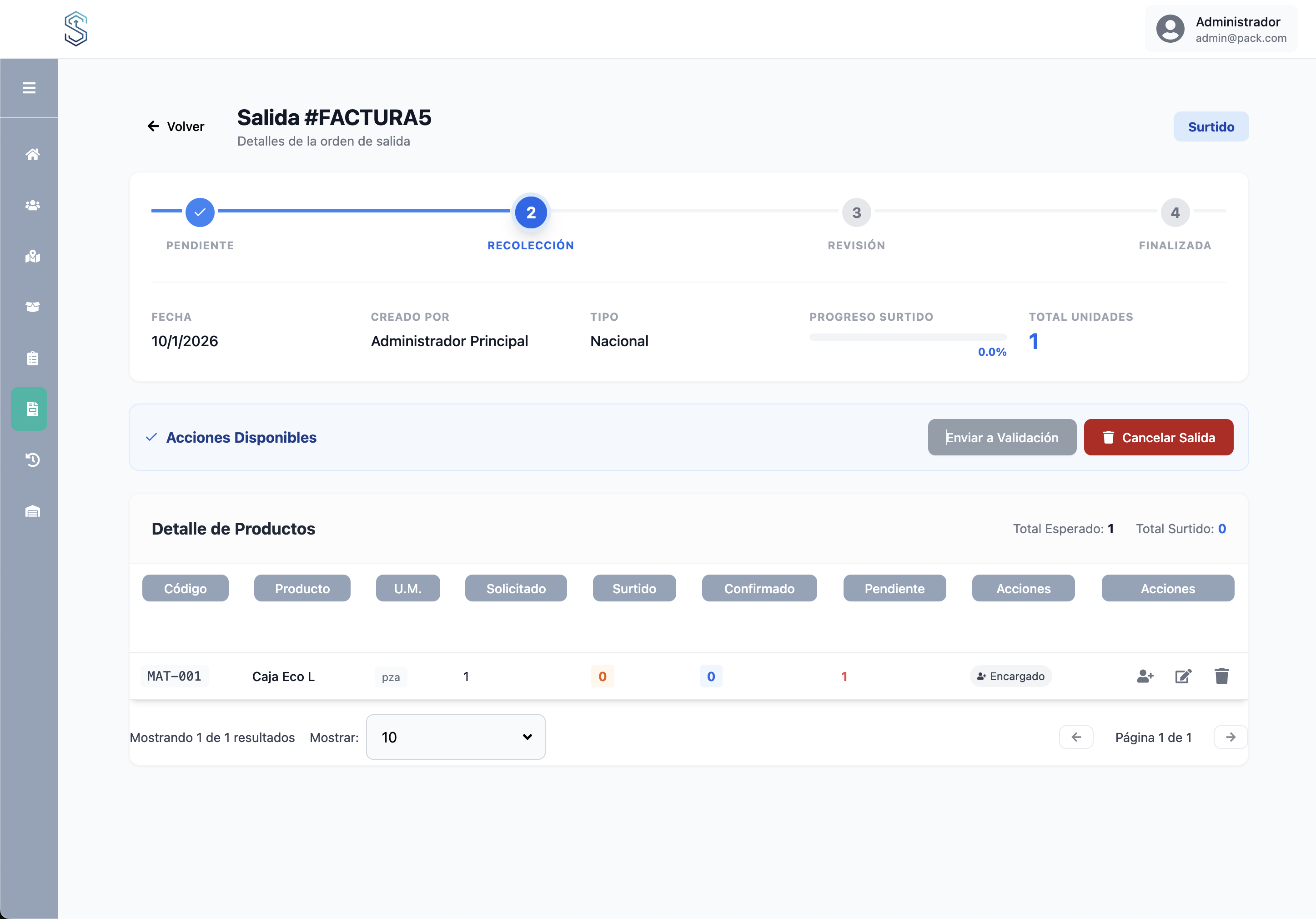
Task: Open the history clock sidebar icon
Action: [33, 460]
